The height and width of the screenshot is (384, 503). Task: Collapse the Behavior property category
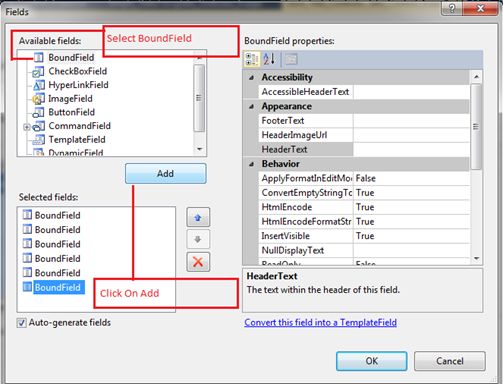click(x=252, y=164)
